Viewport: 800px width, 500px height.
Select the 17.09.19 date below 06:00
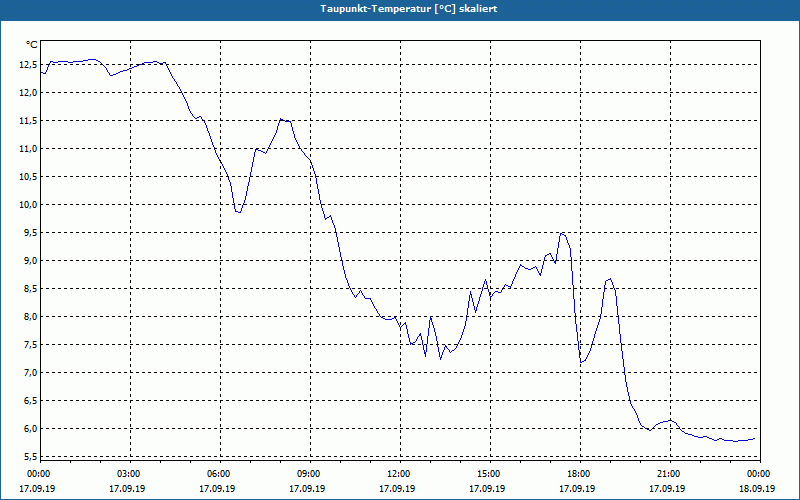(x=217, y=489)
